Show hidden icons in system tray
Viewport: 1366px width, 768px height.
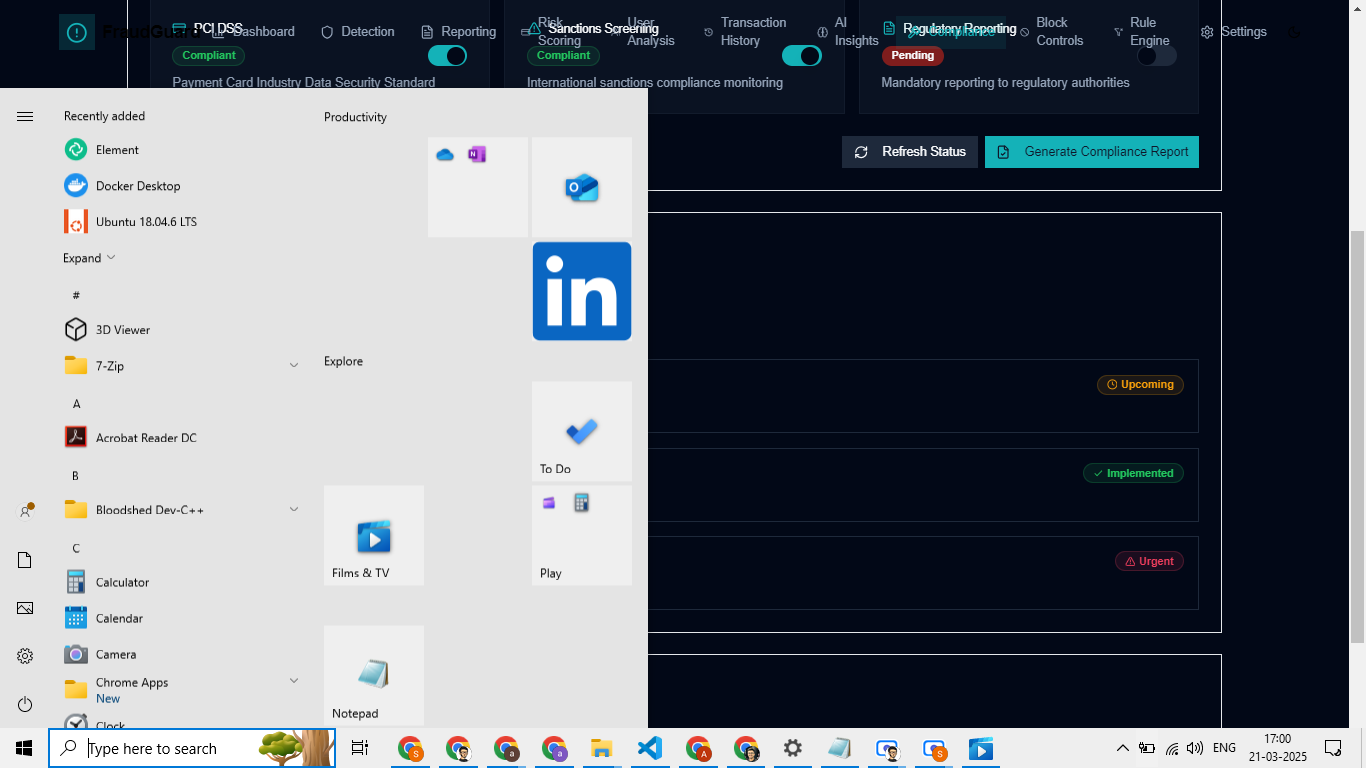(1123, 748)
